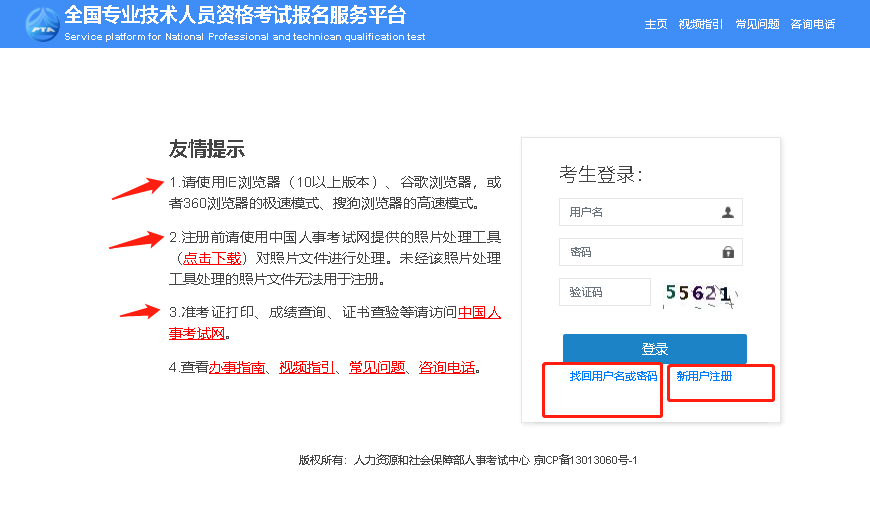The height and width of the screenshot is (517, 870).
Task: Focus the 密码 input field
Action: pos(640,252)
